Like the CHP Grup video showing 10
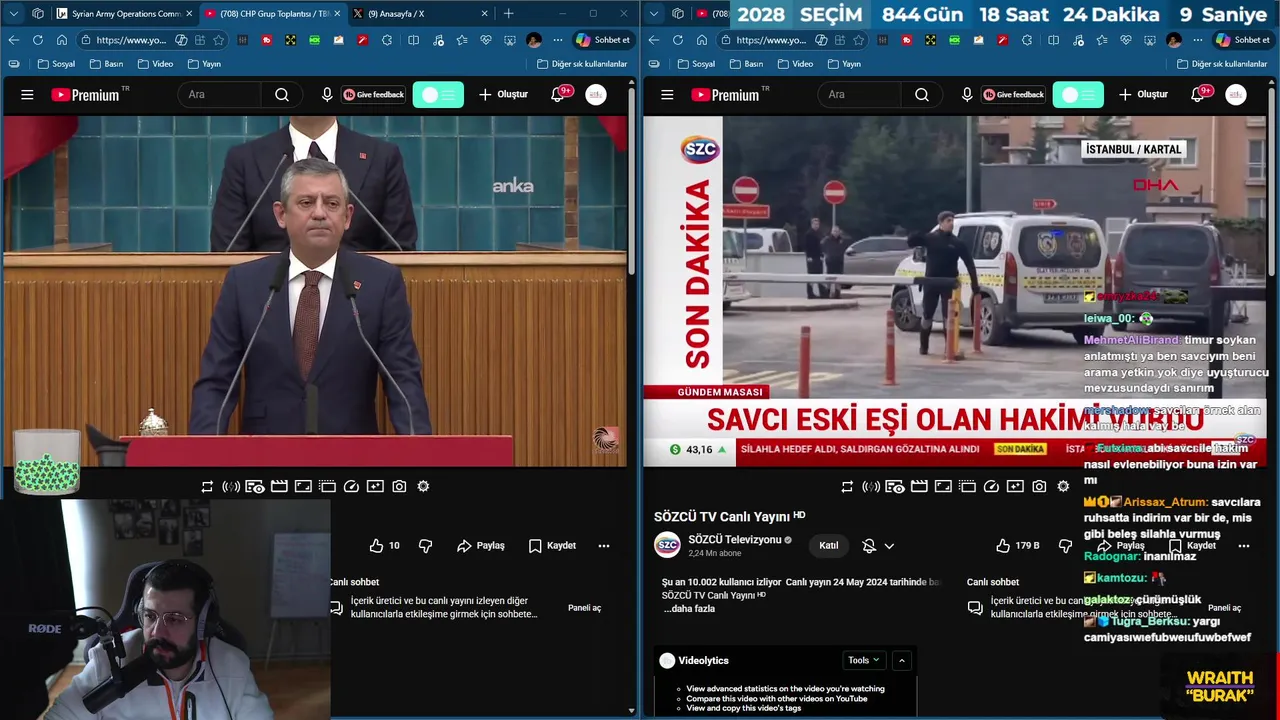1280x720 pixels. [x=385, y=546]
